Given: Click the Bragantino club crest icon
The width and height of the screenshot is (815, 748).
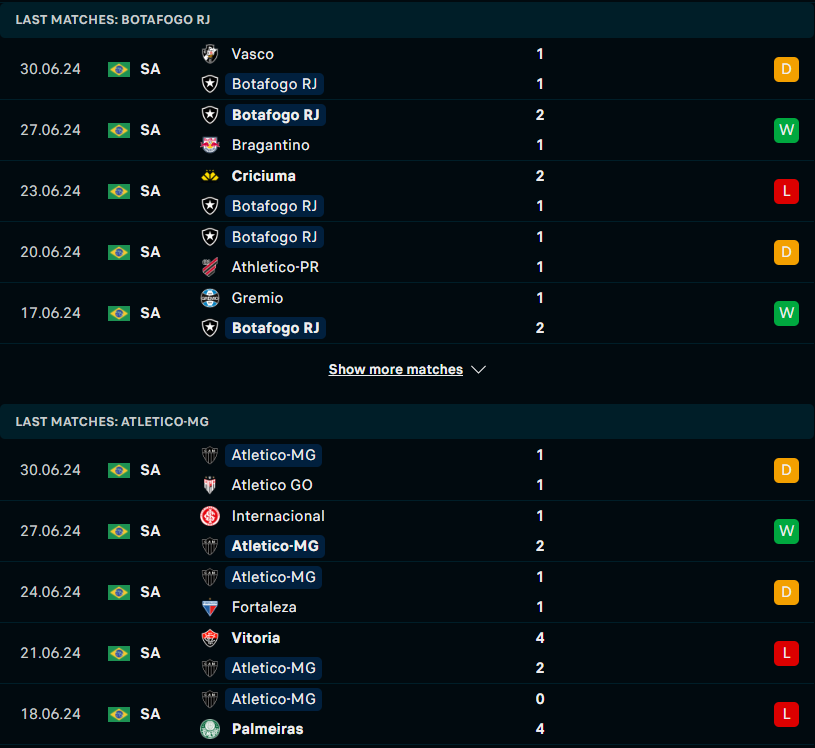Looking at the screenshot, I should (x=210, y=145).
